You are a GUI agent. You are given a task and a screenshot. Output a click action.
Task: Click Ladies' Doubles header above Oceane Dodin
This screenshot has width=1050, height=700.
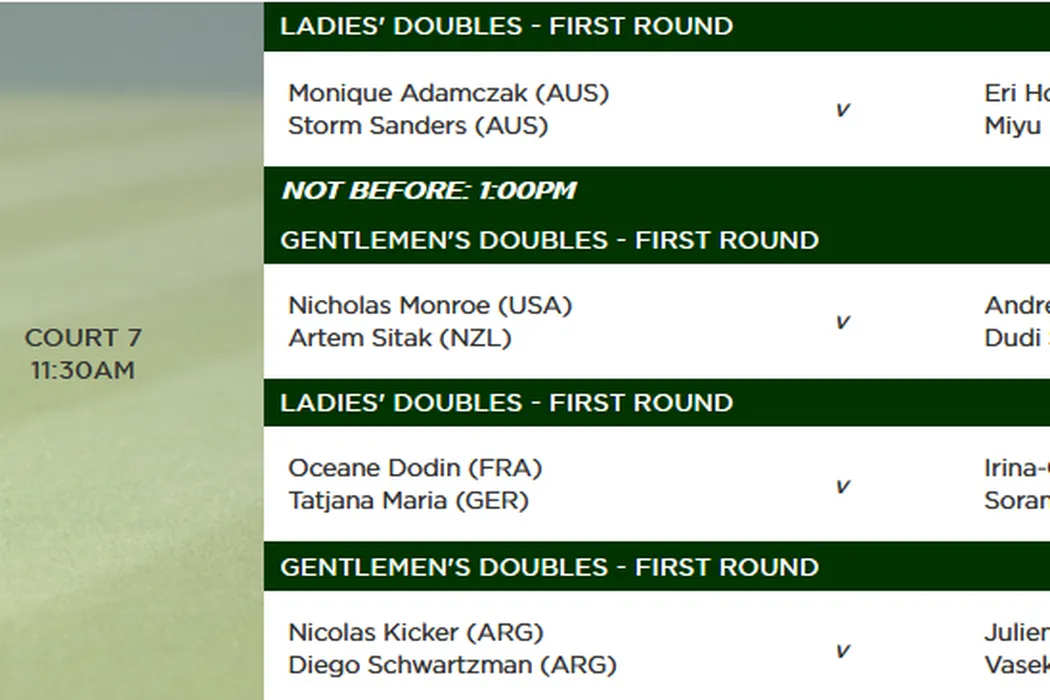point(506,403)
